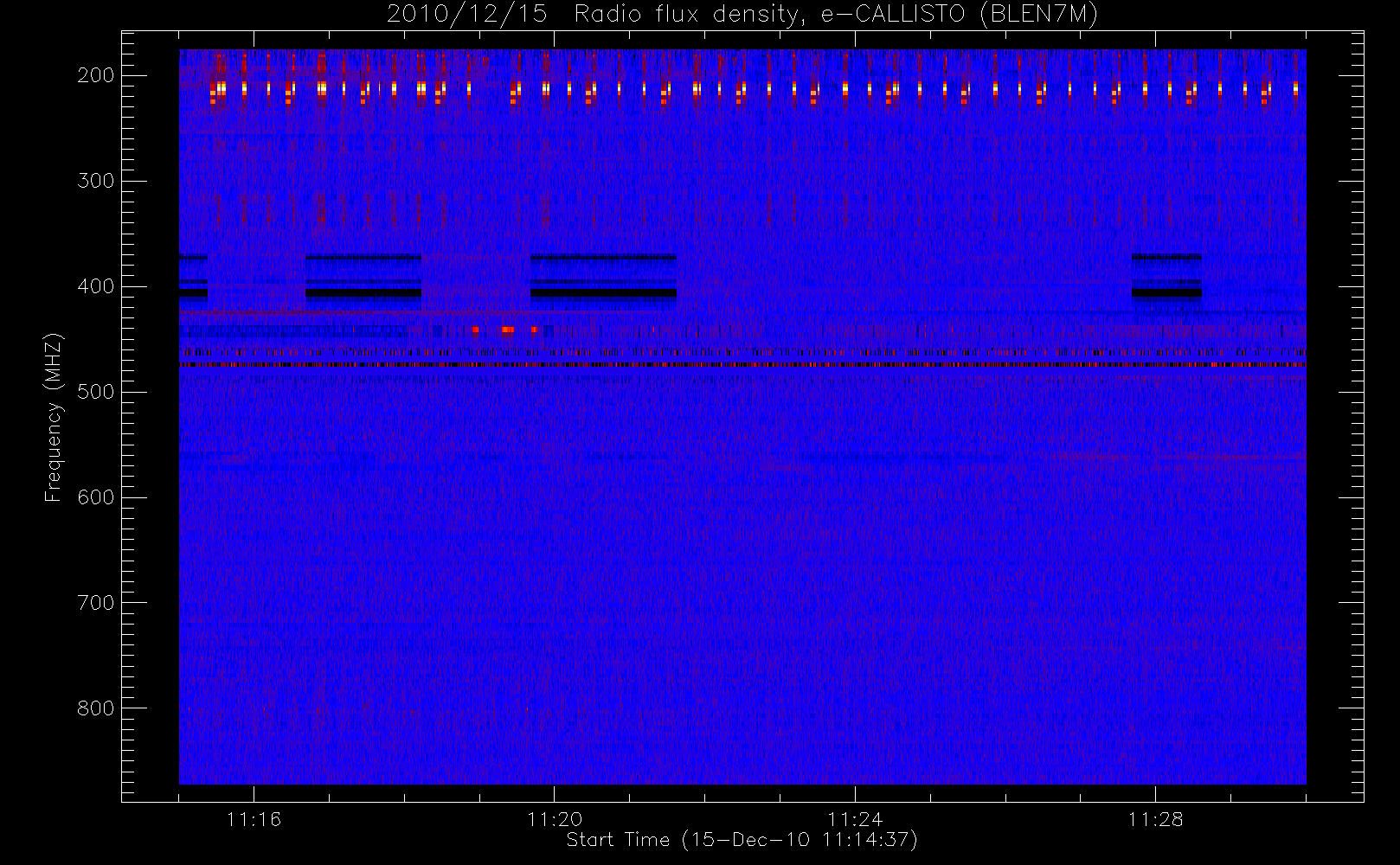
Task: Click the 300 frequency tick label
Action: [x=96, y=181]
